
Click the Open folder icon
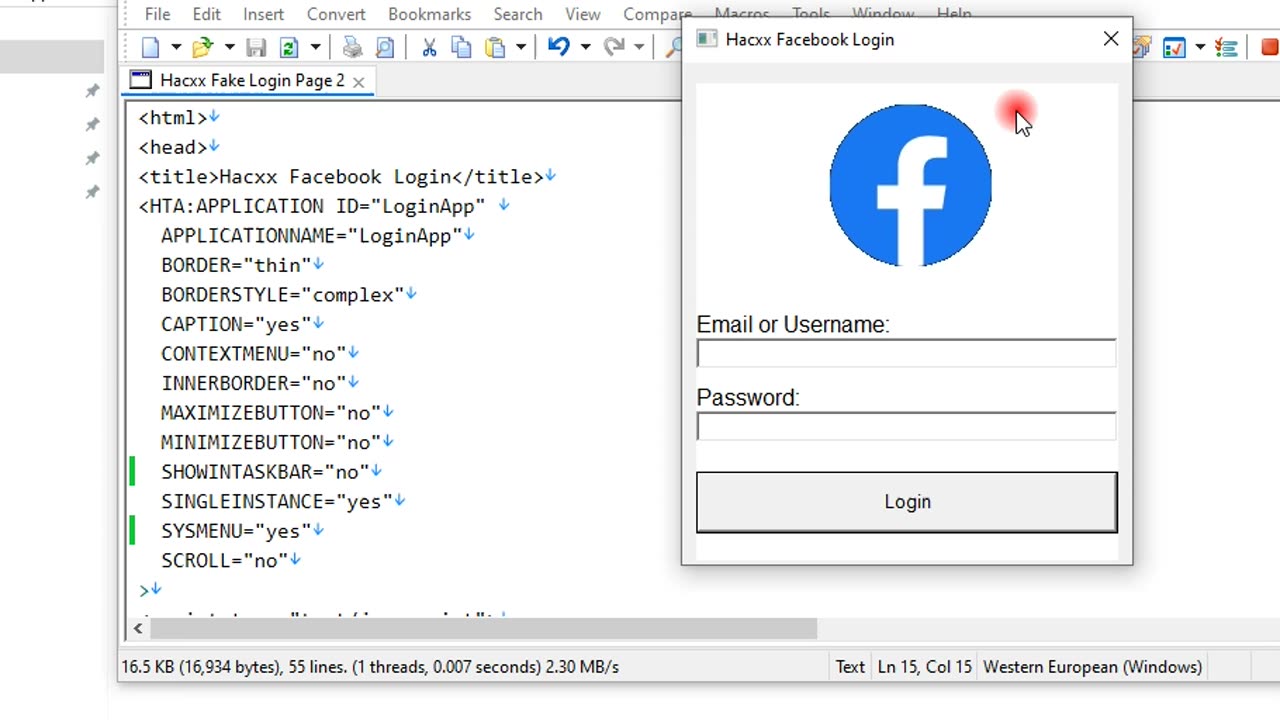click(x=203, y=47)
